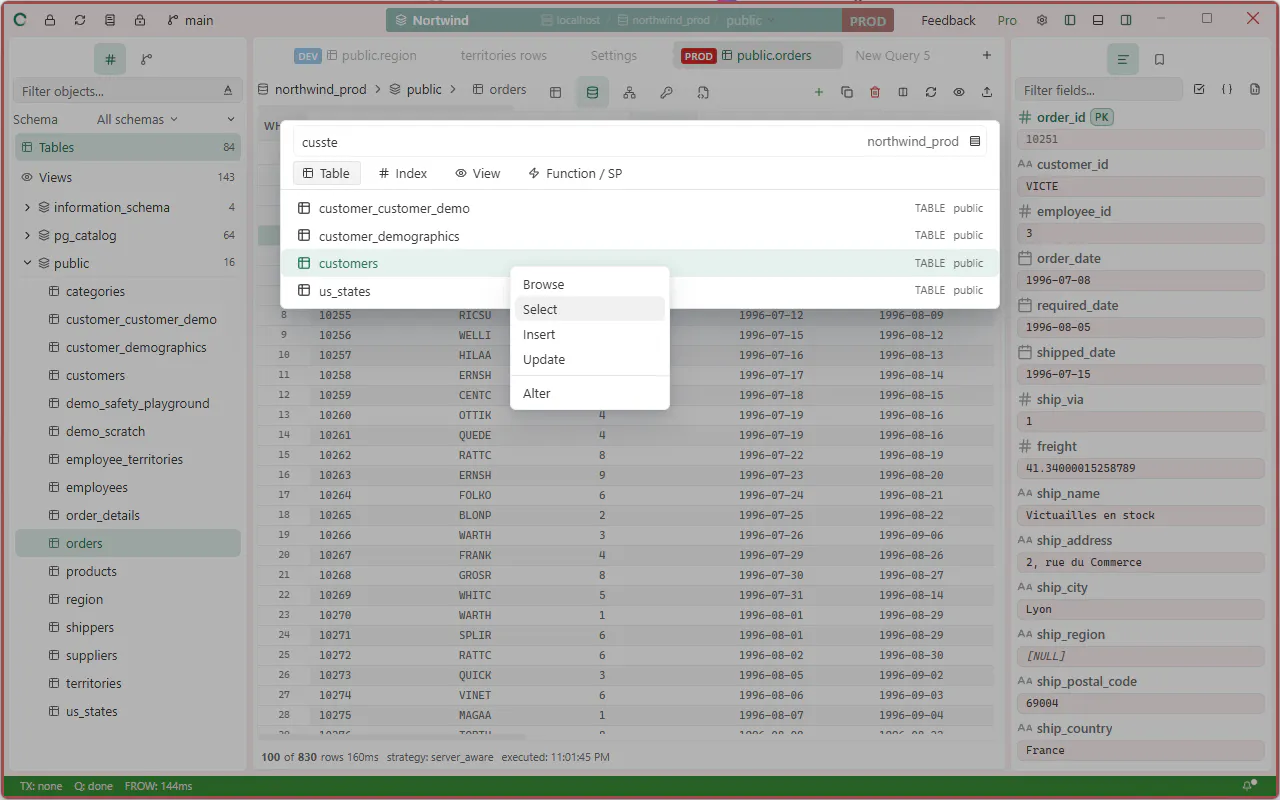The height and width of the screenshot is (800, 1280).
Task: Click the export upload icon
Action: click(x=987, y=92)
